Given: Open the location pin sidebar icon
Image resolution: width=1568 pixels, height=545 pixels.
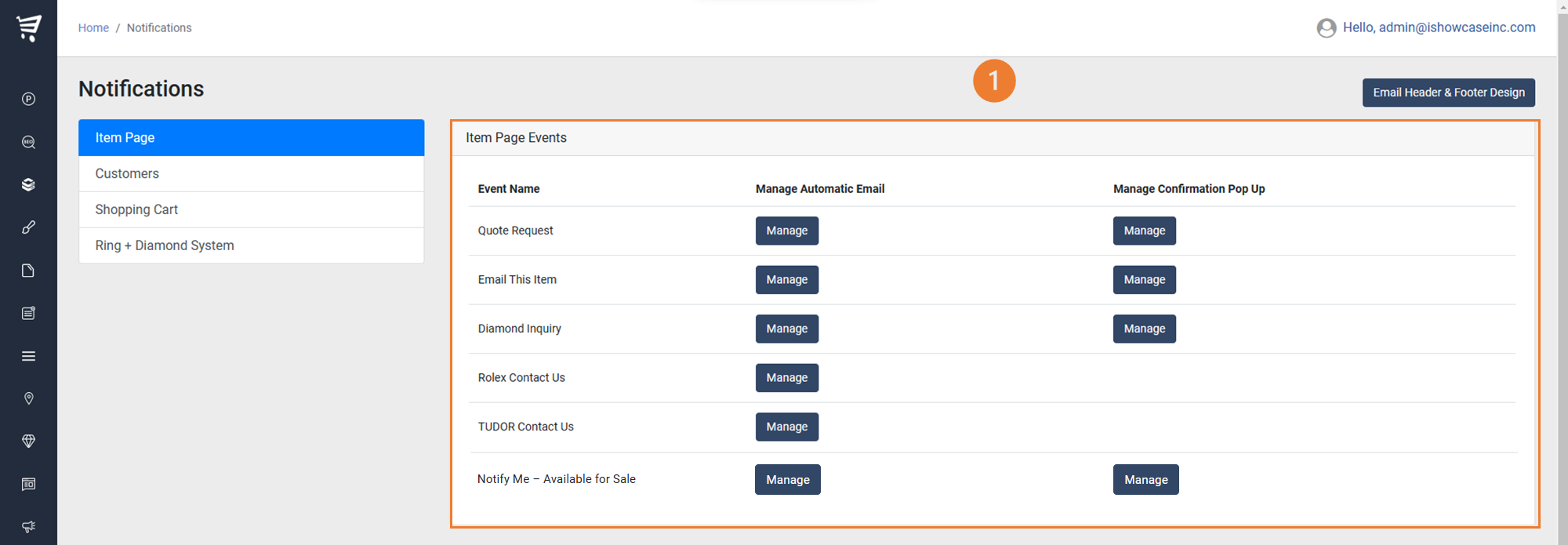Looking at the screenshot, I should click(x=28, y=398).
